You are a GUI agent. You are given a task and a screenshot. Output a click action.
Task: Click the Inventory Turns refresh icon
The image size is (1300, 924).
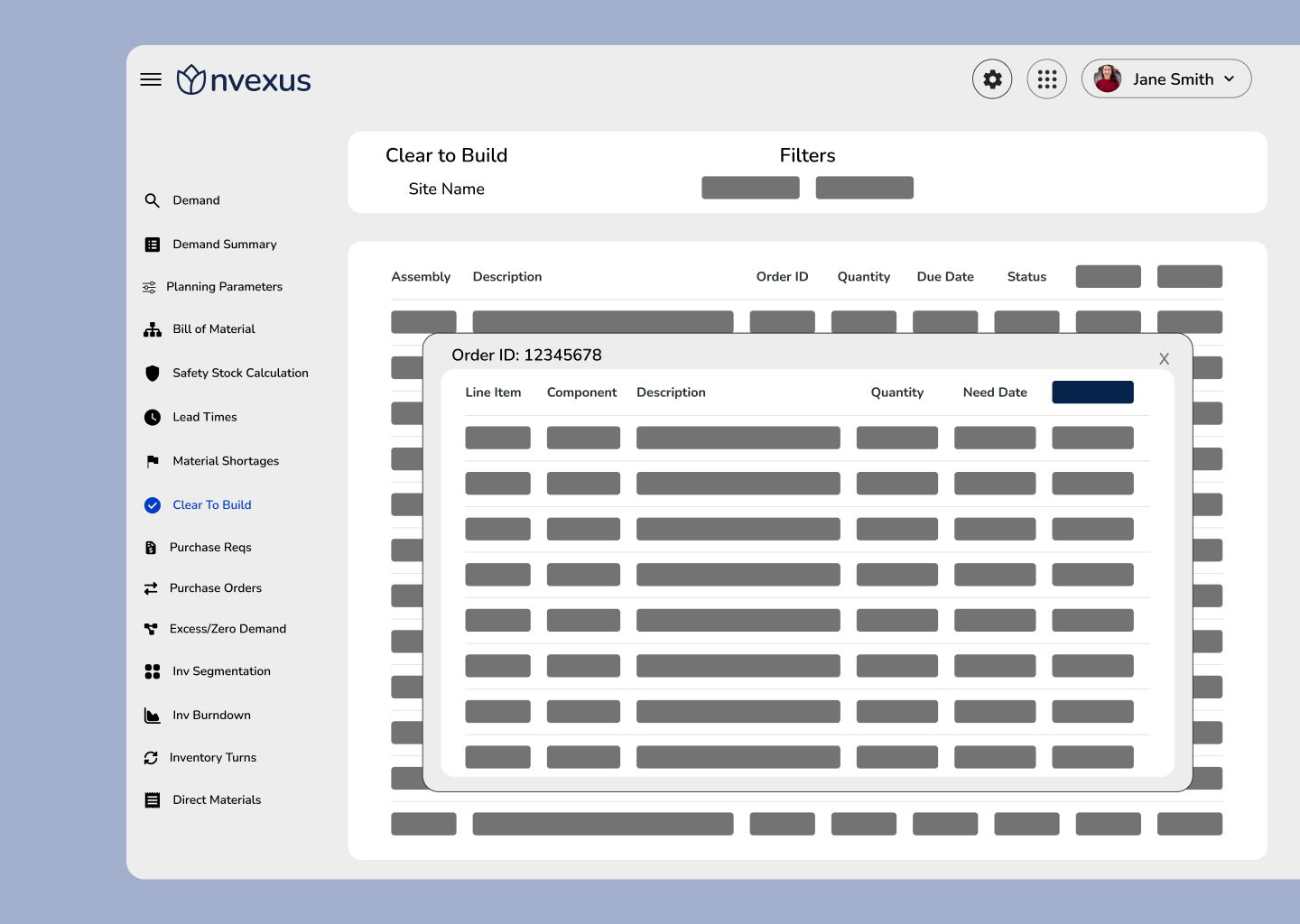coord(151,758)
